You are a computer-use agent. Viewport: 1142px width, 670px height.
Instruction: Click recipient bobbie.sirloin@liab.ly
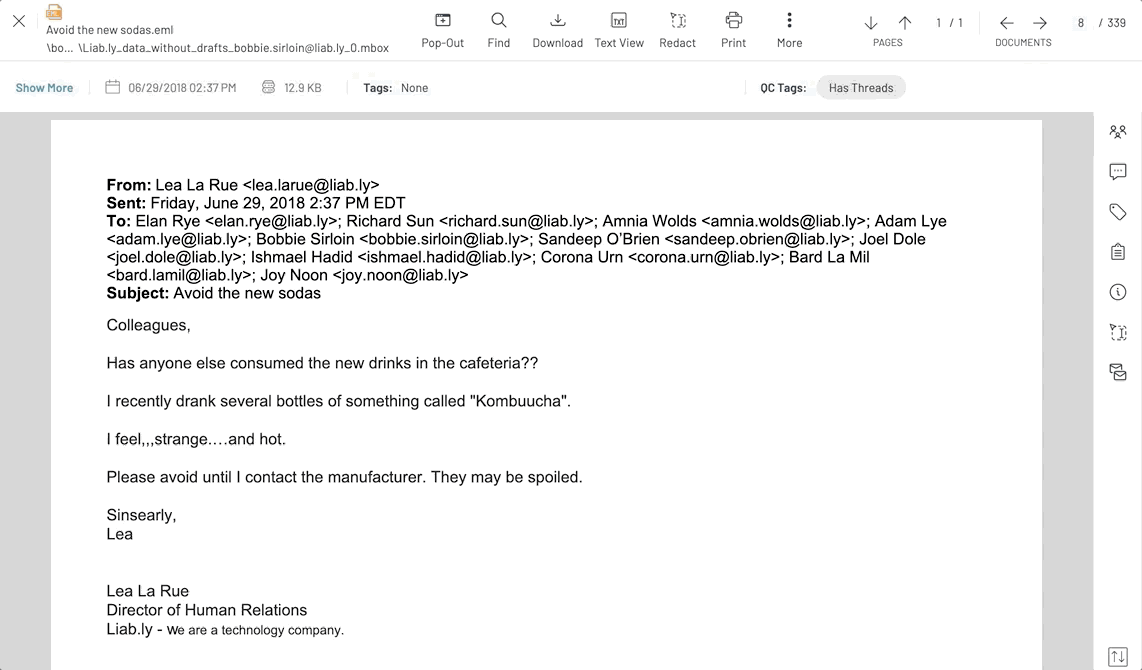444,240
